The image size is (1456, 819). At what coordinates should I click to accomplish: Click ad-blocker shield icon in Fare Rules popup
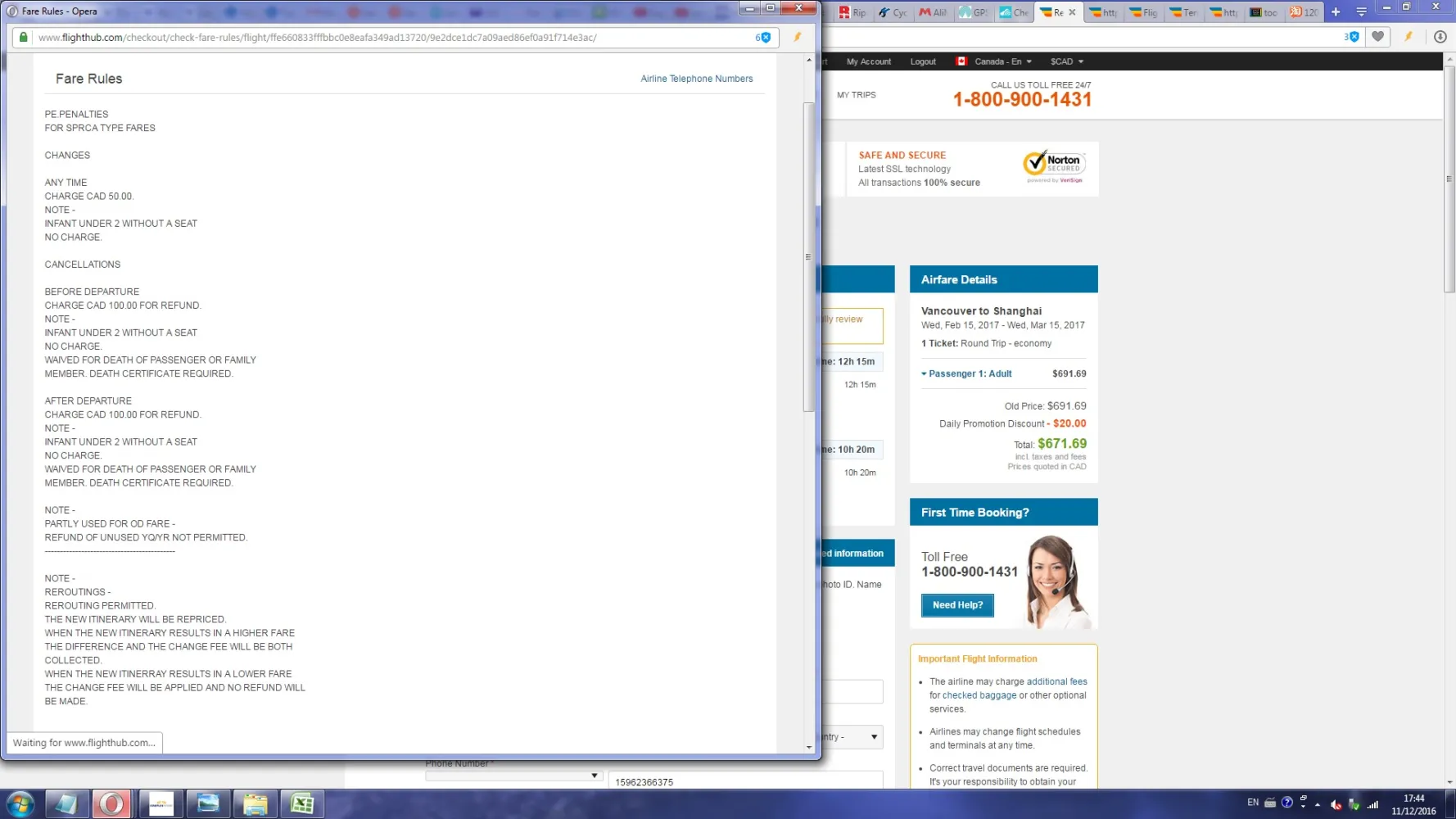click(x=765, y=38)
